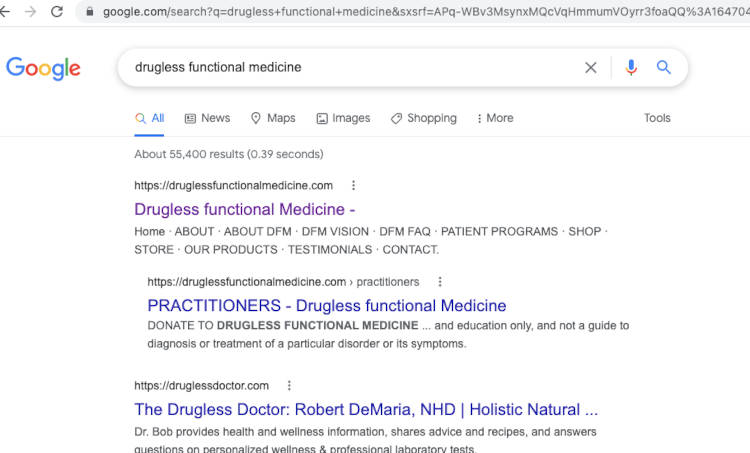The height and width of the screenshot is (453, 750).
Task: Start voice search with microphone icon
Action: tap(631, 67)
